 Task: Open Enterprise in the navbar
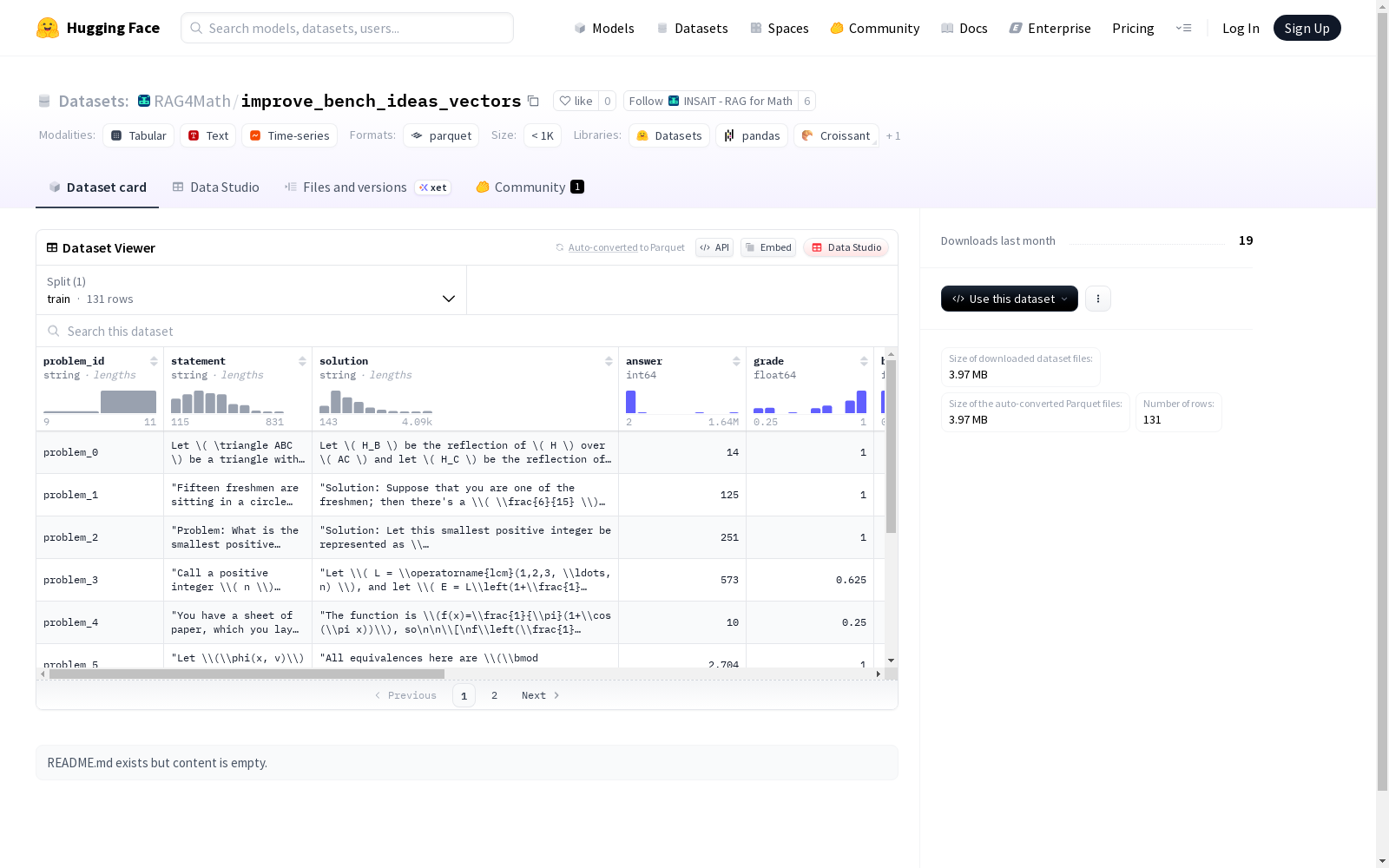pos(1050,28)
